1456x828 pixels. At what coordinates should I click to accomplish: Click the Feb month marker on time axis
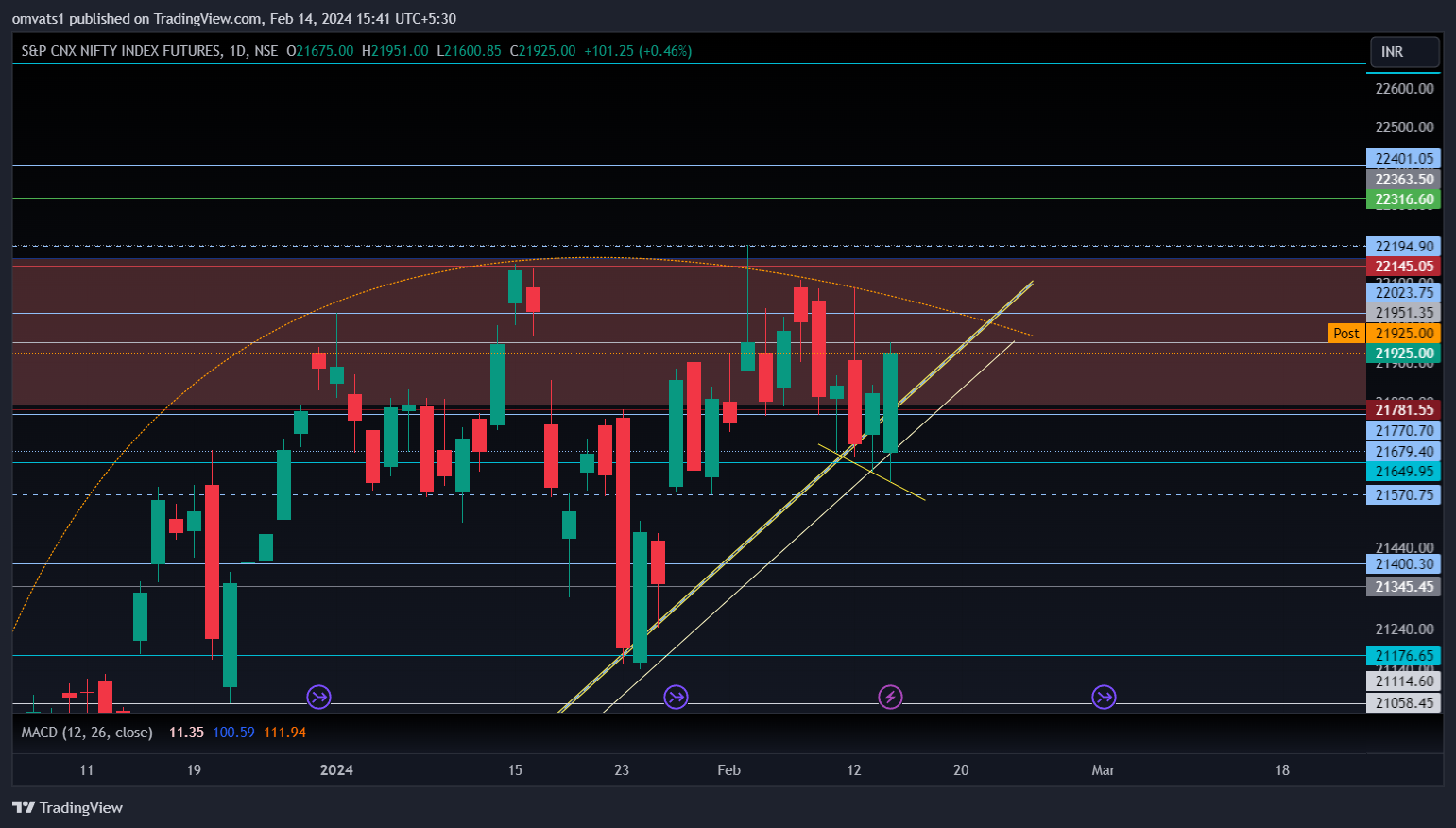coord(728,770)
